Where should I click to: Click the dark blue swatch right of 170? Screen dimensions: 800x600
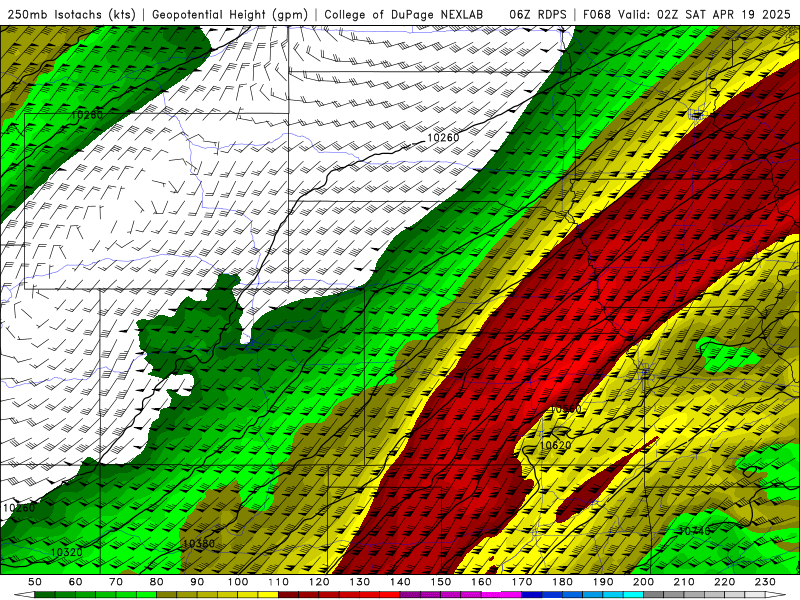pos(532,595)
